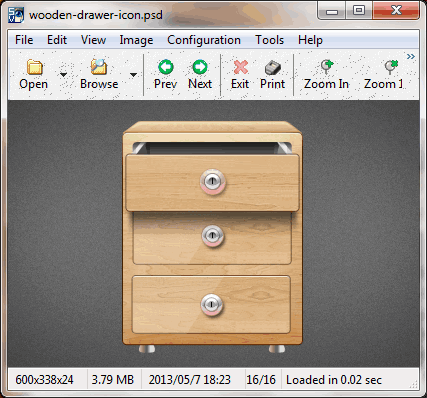Expand the Browse dropdown arrow
This screenshot has height=398, width=427.
pos(133,75)
